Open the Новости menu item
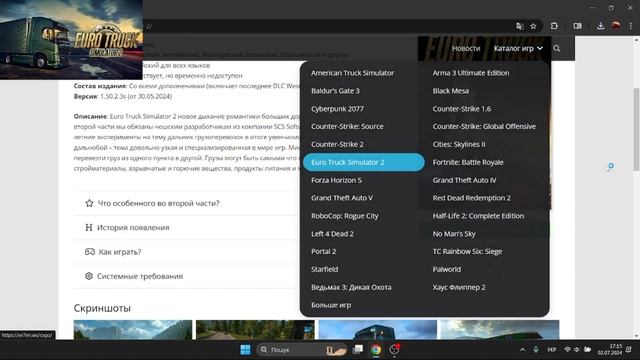Viewport: 640px width, 360px height. click(466, 48)
